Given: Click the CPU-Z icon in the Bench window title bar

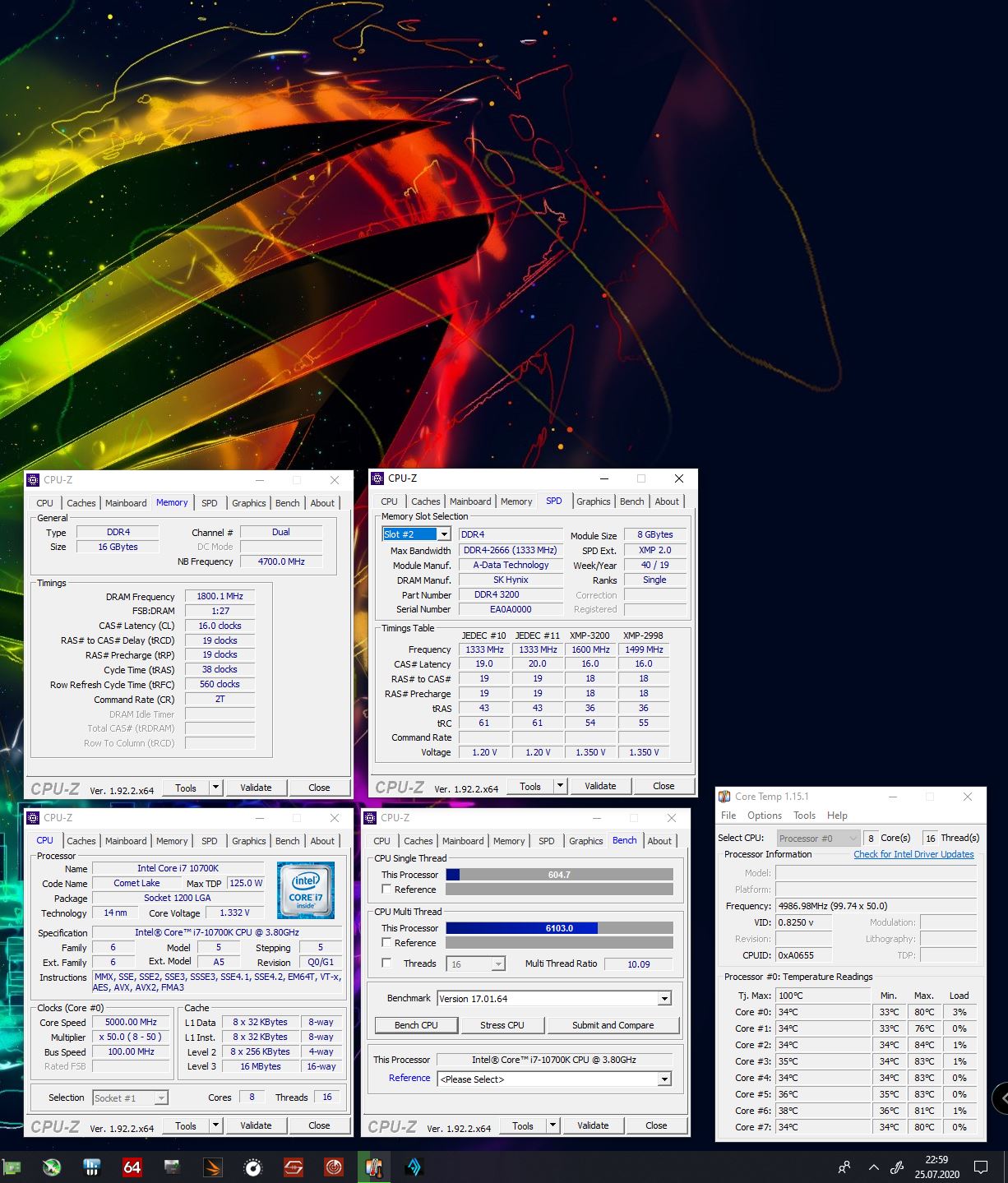Looking at the screenshot, I should [370, 818].
